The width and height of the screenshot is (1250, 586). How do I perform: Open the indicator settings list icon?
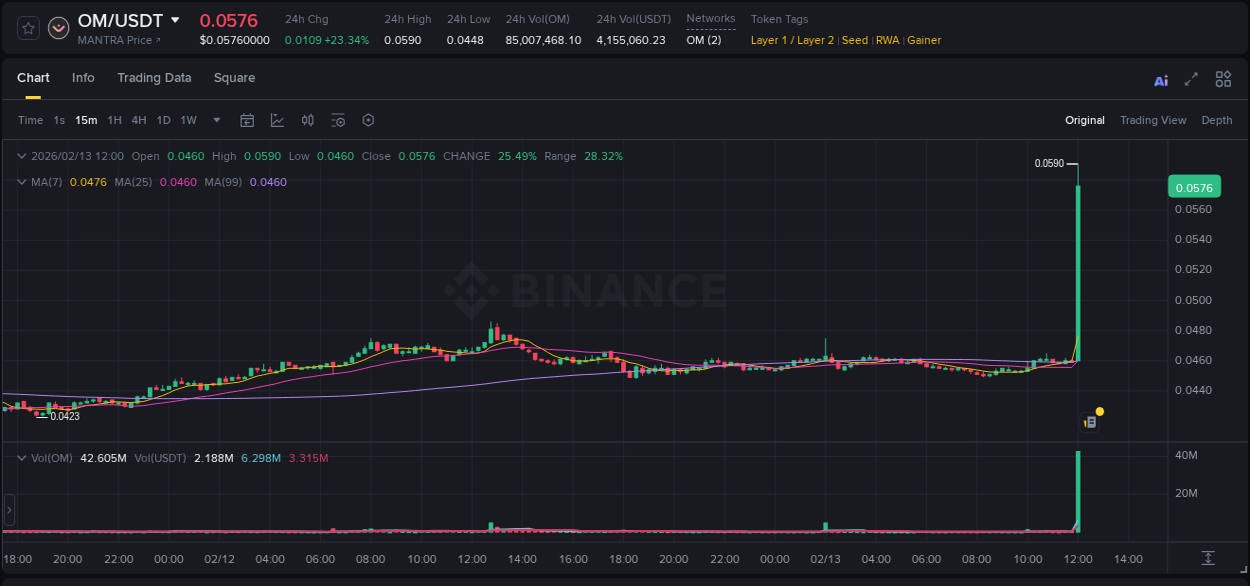(x=338, y=120)
